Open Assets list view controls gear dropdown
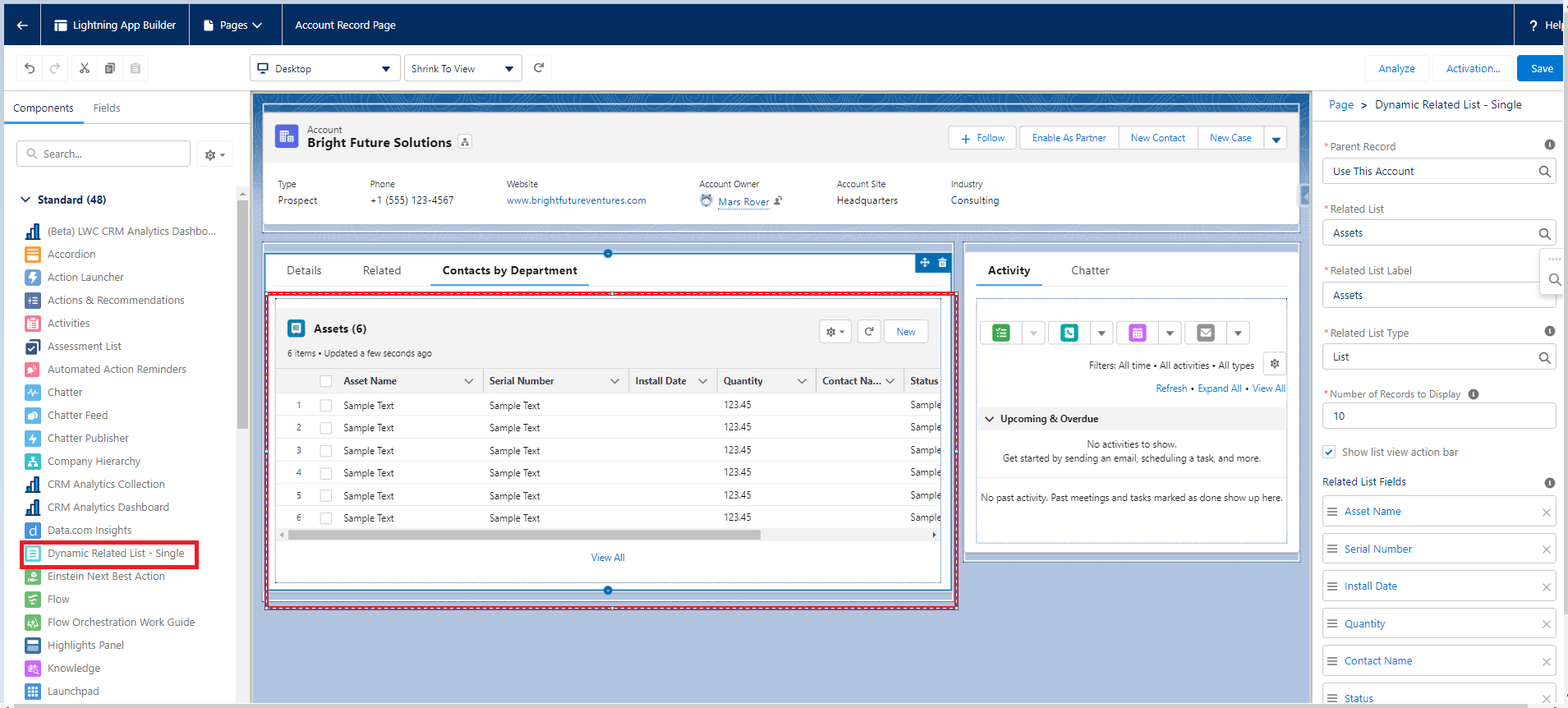The height and width of the screenshot is (708, 1568). tap(835, 332)
